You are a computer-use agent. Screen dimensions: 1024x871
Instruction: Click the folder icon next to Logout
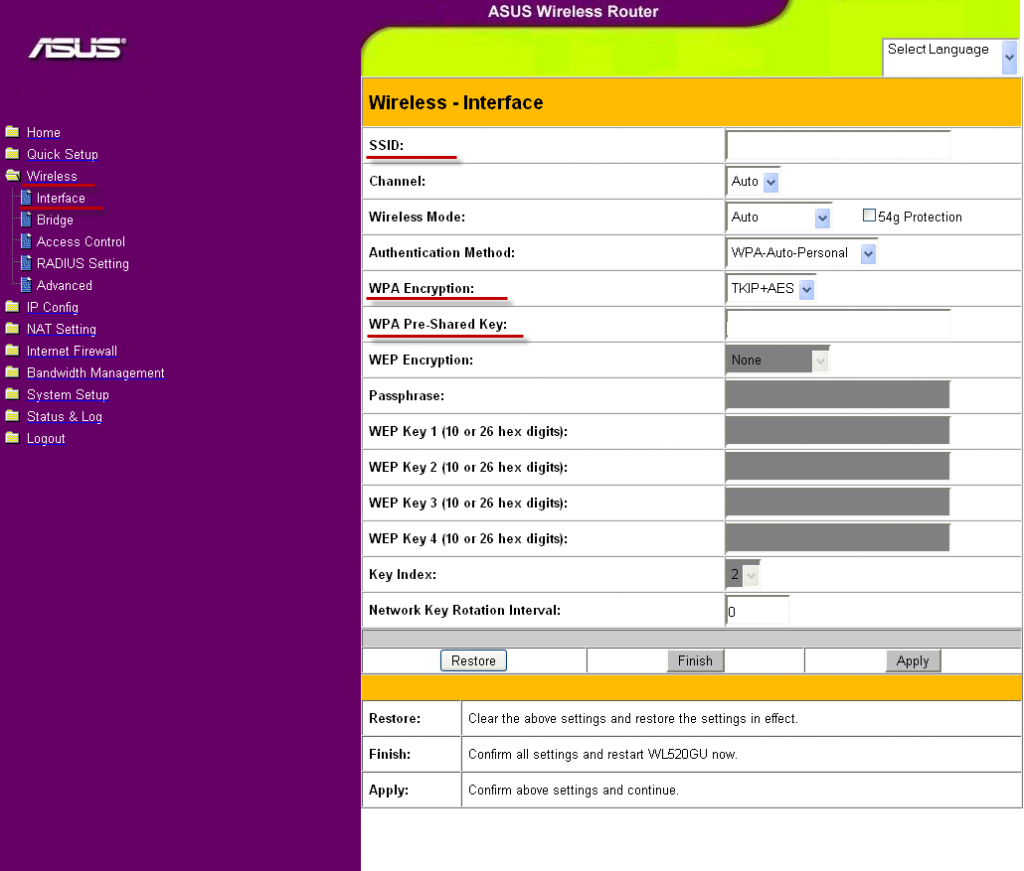pyautogui.click(x=12, y=438)
